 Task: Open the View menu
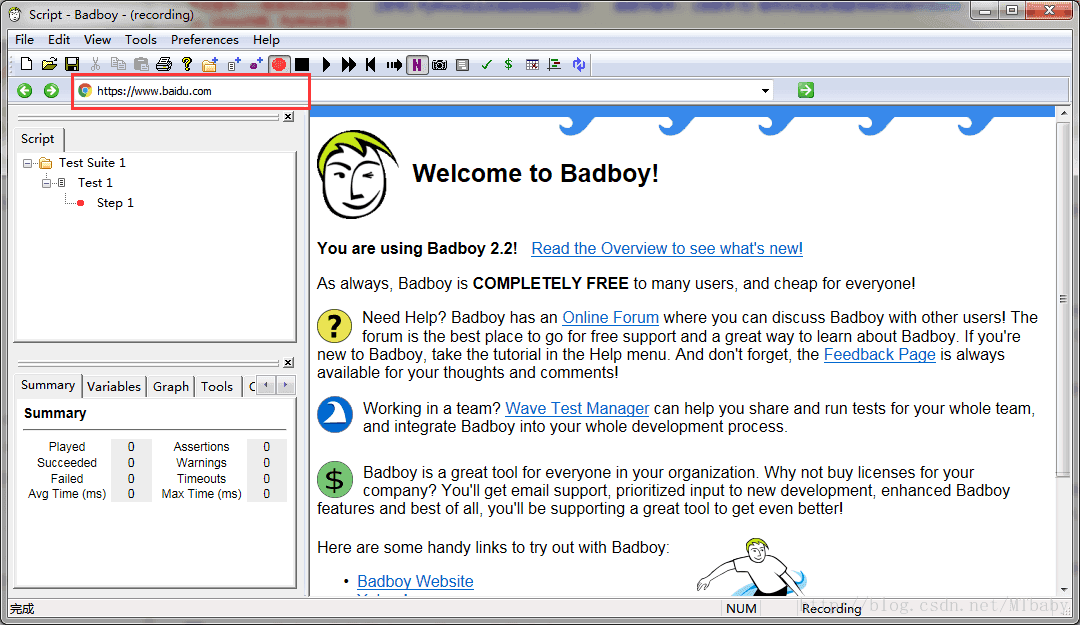click(97, 39)
